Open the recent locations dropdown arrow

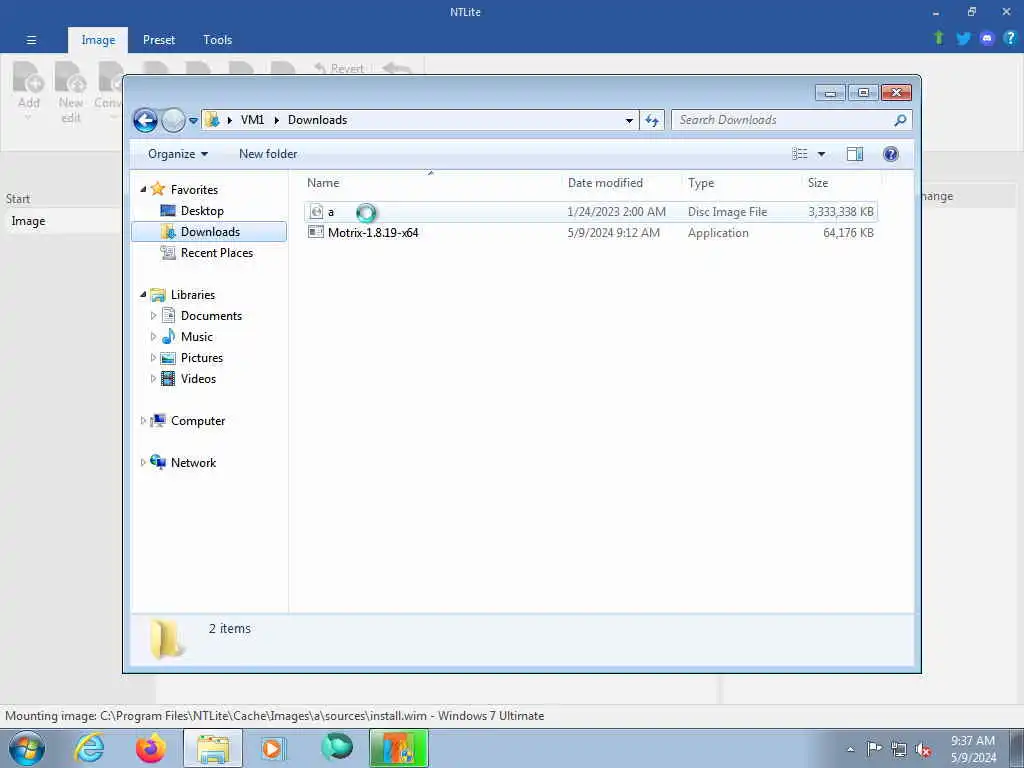[x=193, y=121]
